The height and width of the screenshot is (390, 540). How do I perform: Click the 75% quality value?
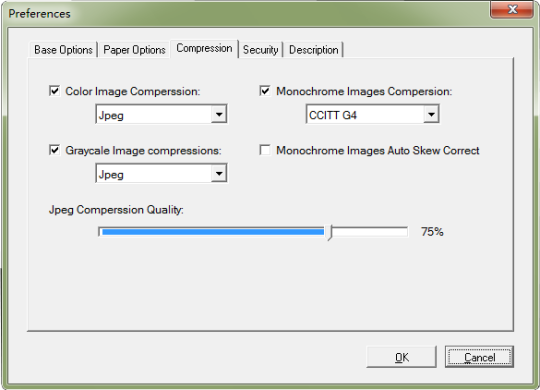(432, 232)
